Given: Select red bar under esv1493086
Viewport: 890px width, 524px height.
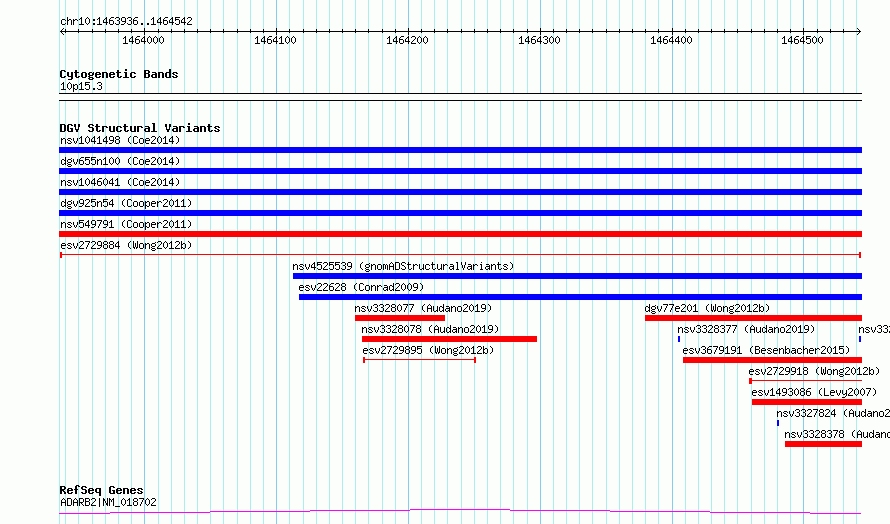Looking at the screenshot, I should click(807, 402).
